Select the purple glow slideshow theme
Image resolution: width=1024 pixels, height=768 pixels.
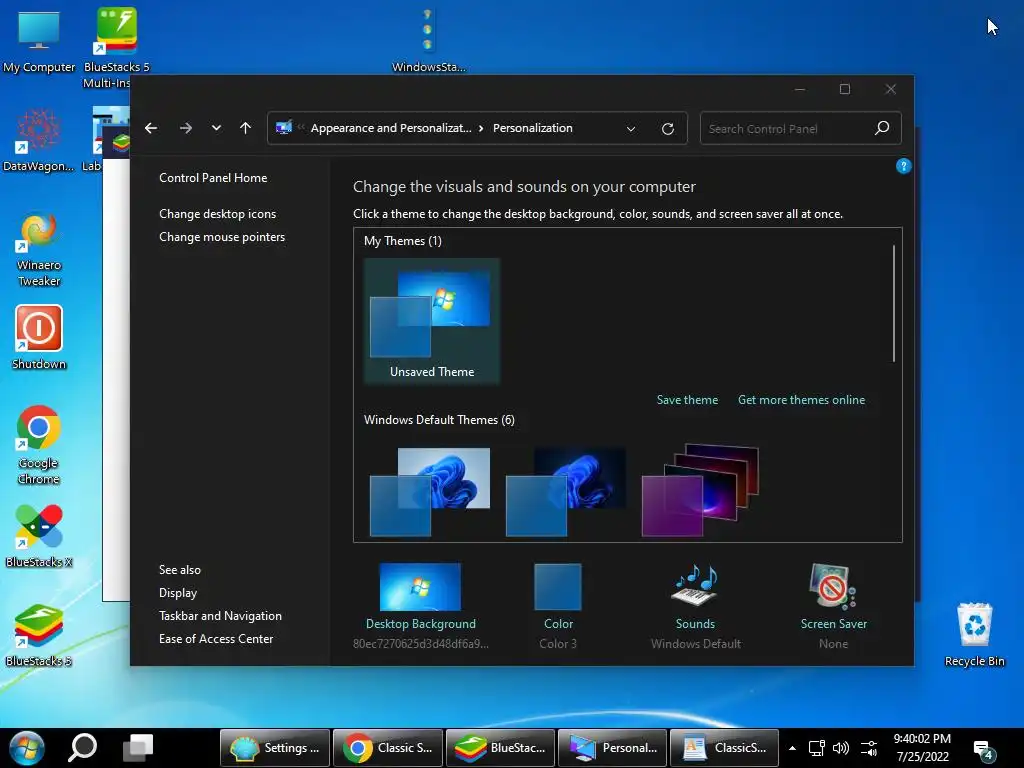(x=700, y=490)
